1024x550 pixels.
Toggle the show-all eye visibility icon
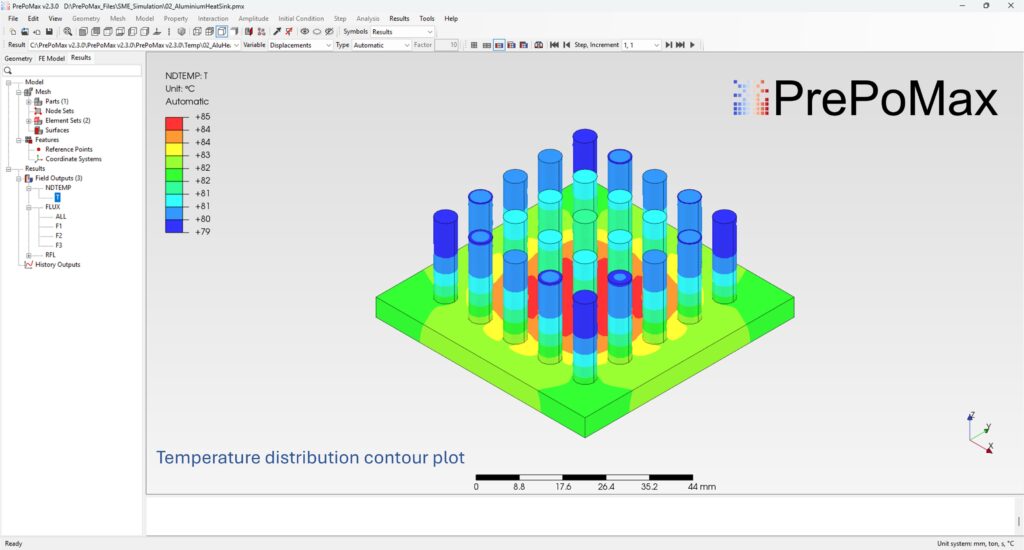(x=305, y=32)
